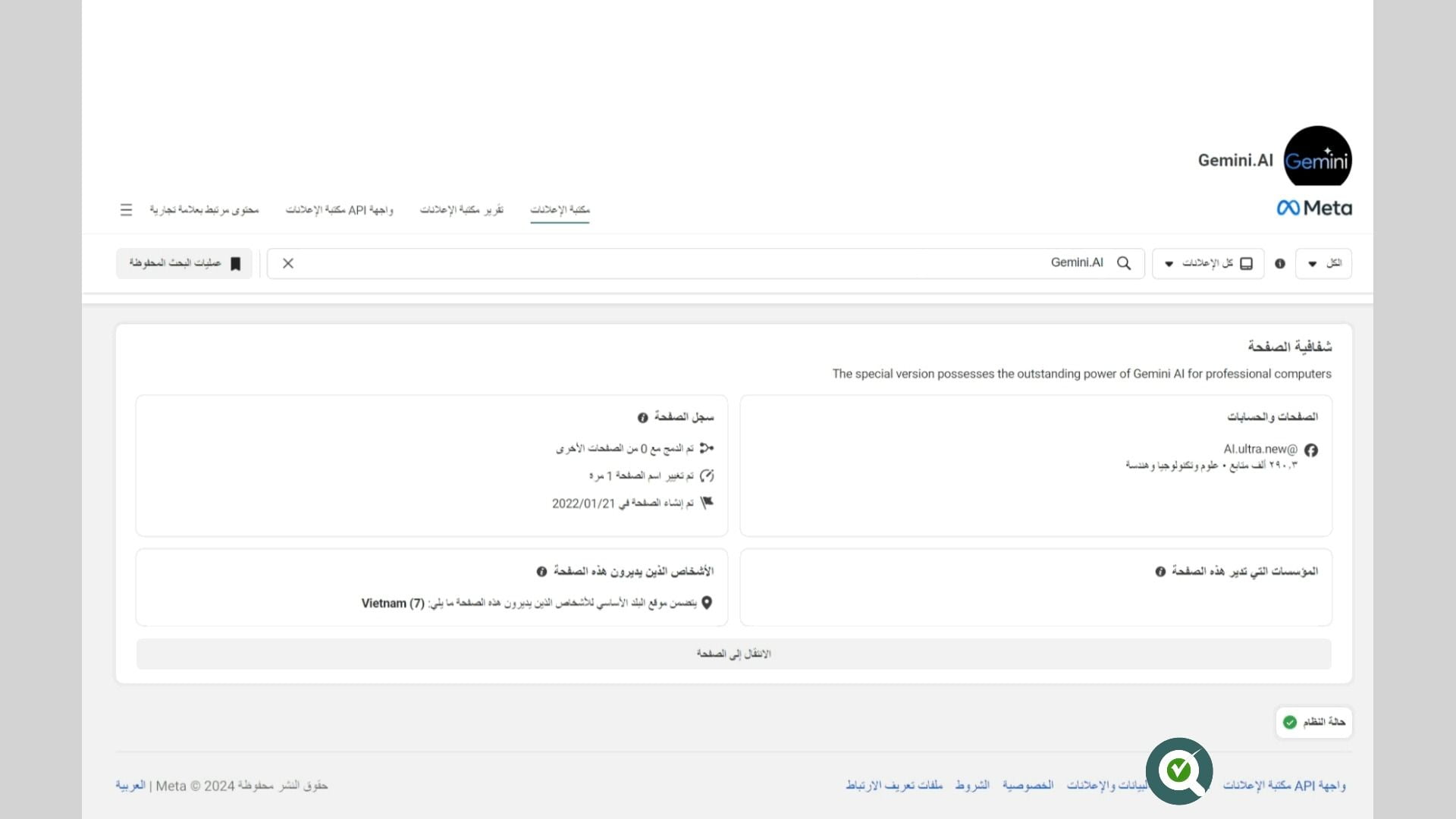Click the bookmark saved searches icon

click(236, 263)
